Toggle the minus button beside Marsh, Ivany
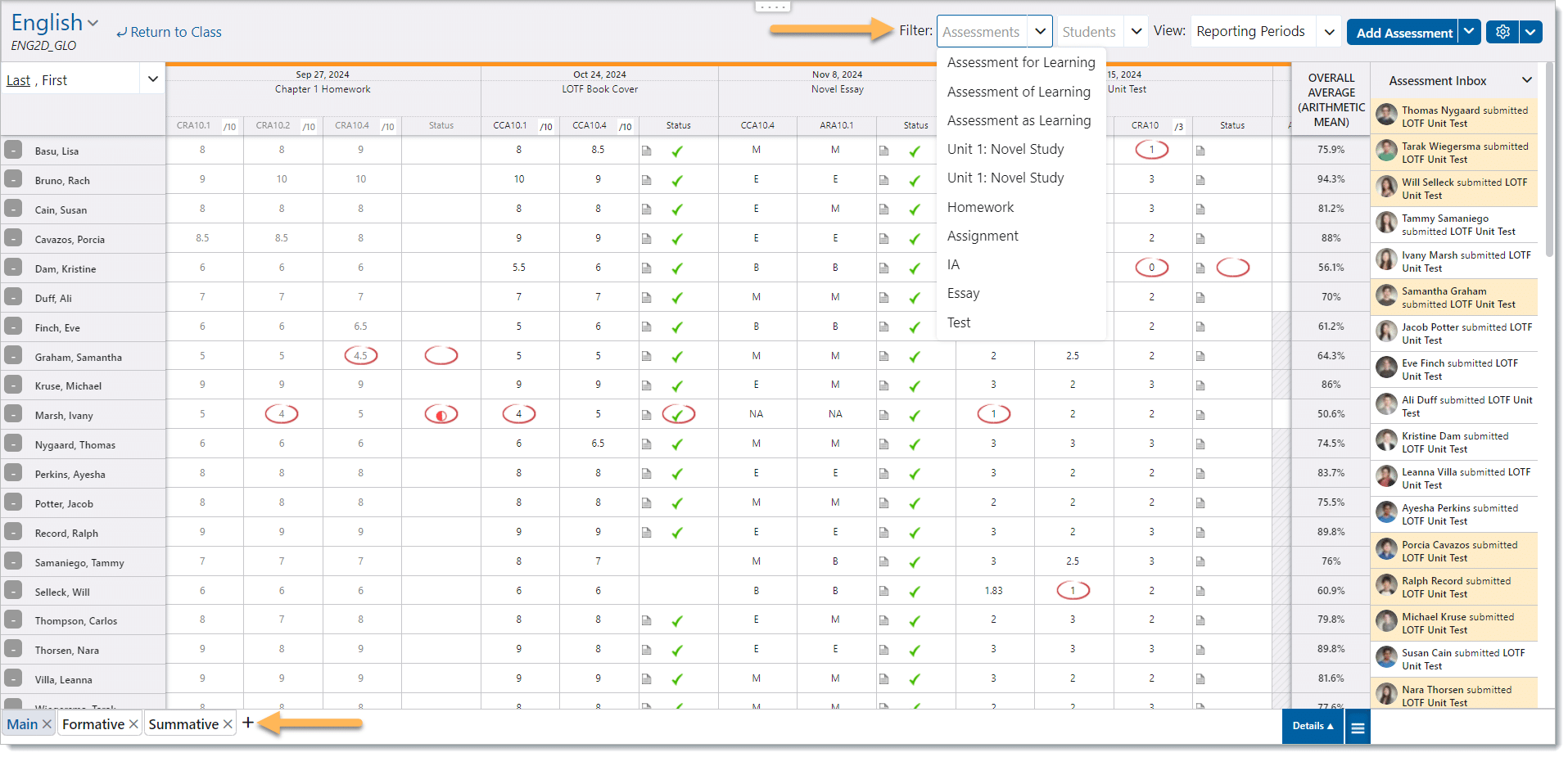The height and width of the screenshot is (757, 1568). click(x=13, y=414)
